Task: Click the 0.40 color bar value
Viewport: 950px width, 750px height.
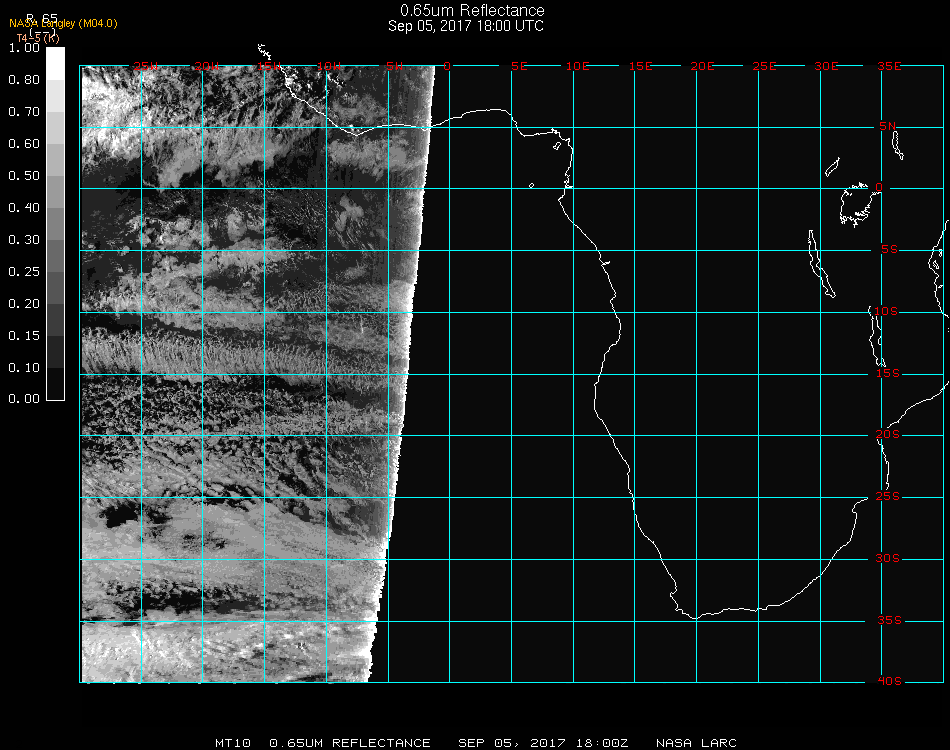Action: pyautogui.click(x=24, y=208)
